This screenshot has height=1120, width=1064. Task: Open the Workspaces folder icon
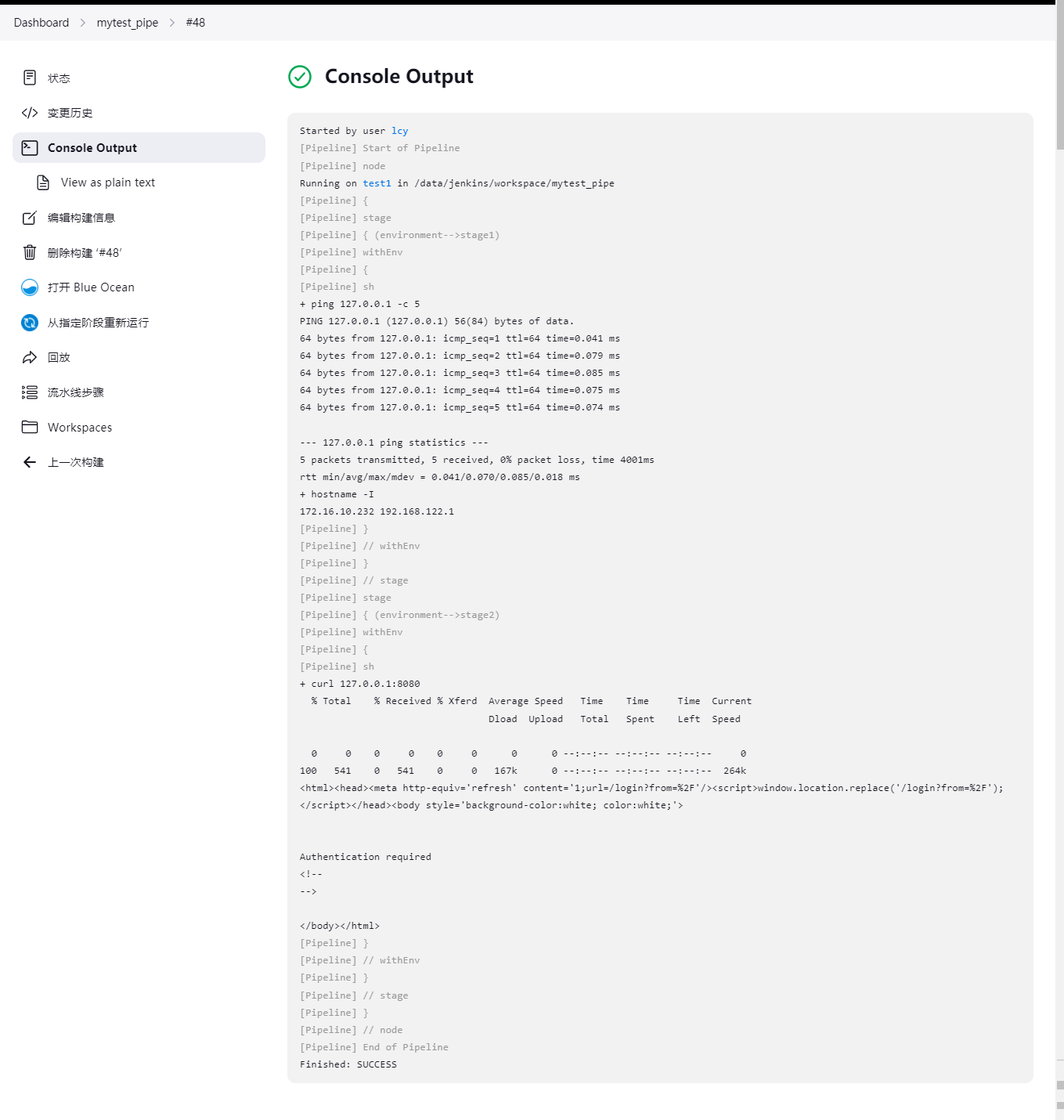click(30, 427)
